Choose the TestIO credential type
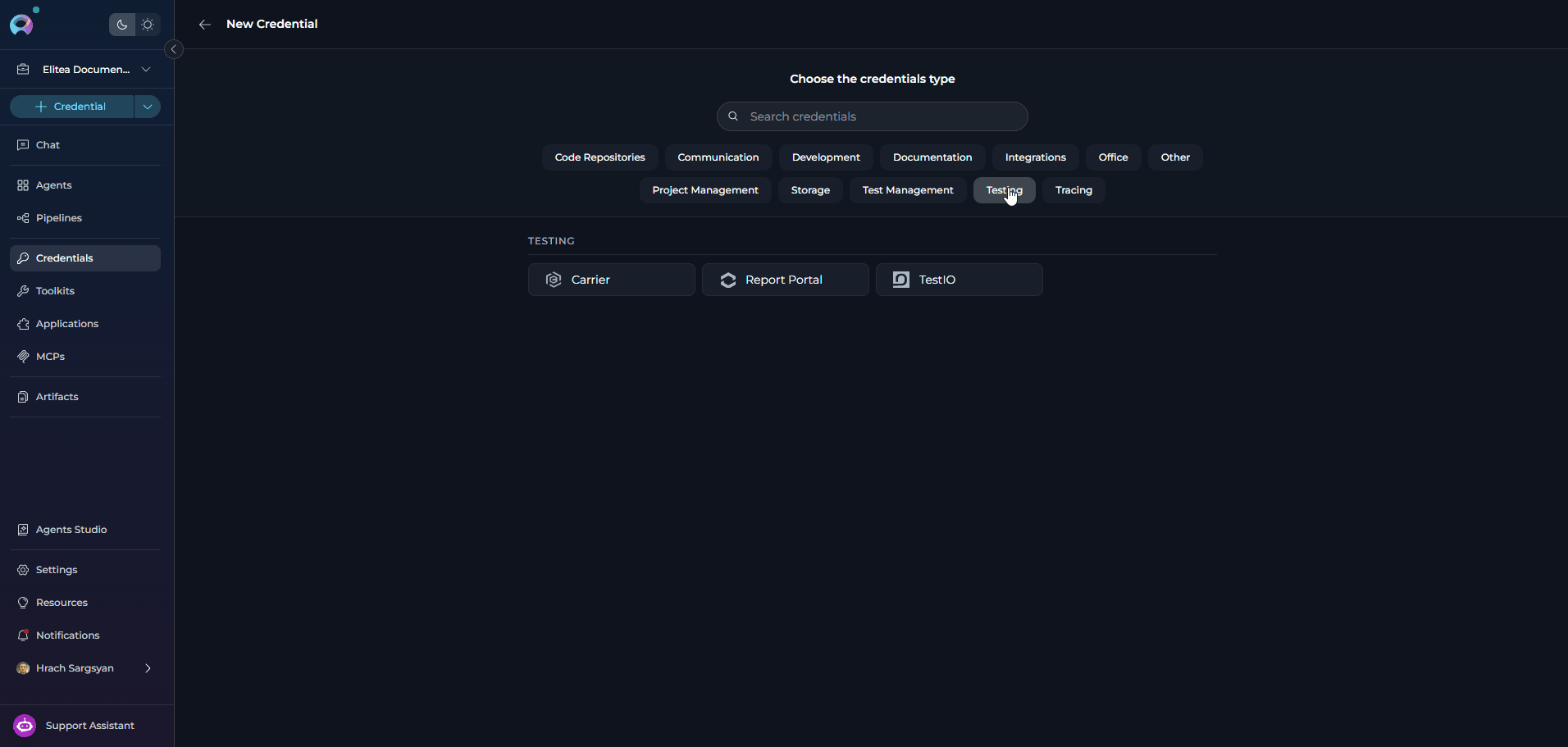 [x=959, y=280]
